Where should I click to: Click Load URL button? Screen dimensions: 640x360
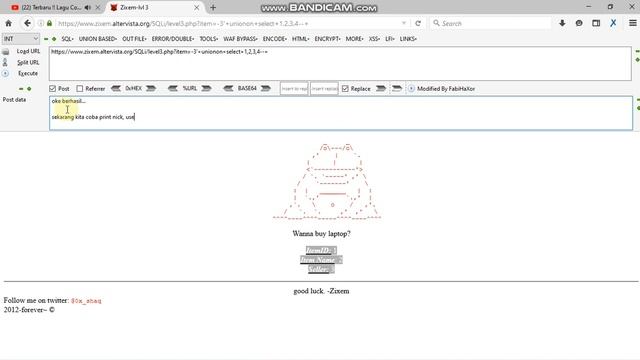(x=28, y=51)
